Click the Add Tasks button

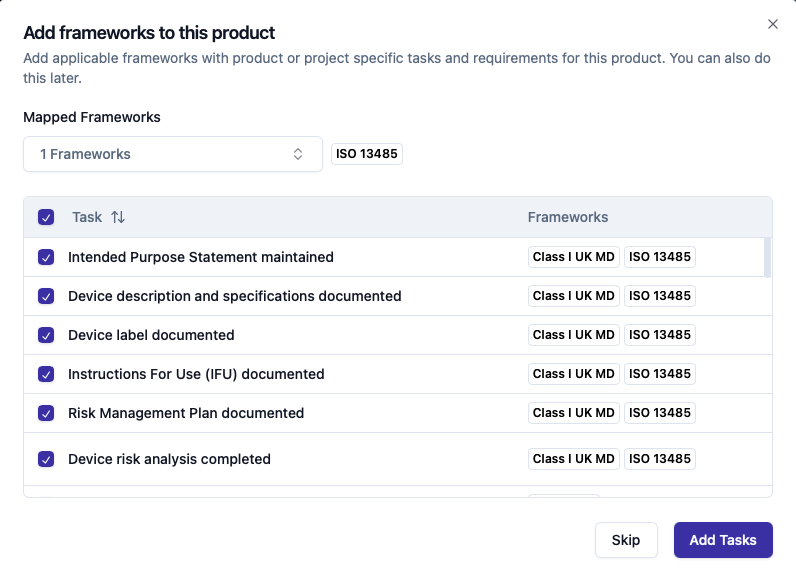pyautogui.click(x=723, y=540)
